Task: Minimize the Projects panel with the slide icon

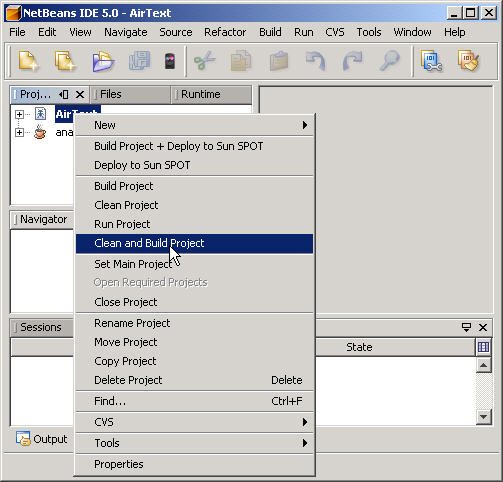Action: point(64,95)
